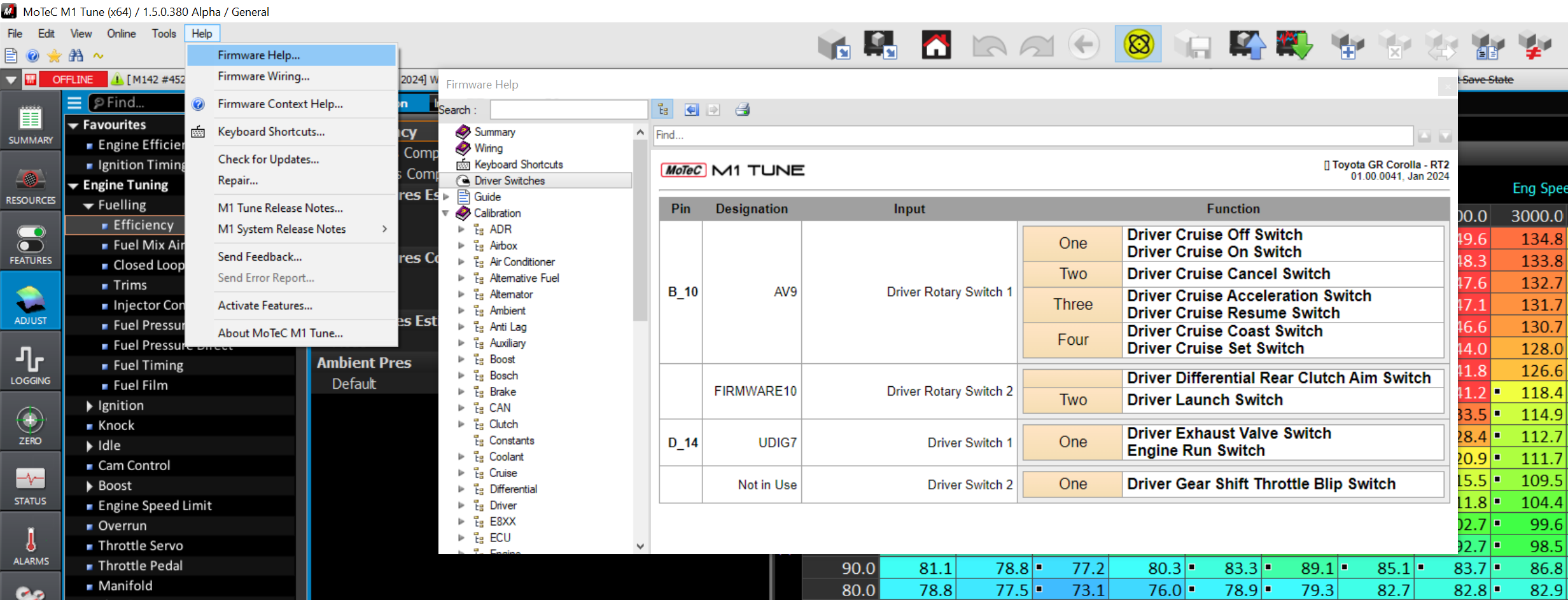This screenshot has width=1568, height=600.
Task: Select Firmware Wiring from Help menu
Action: pos(263,76)
